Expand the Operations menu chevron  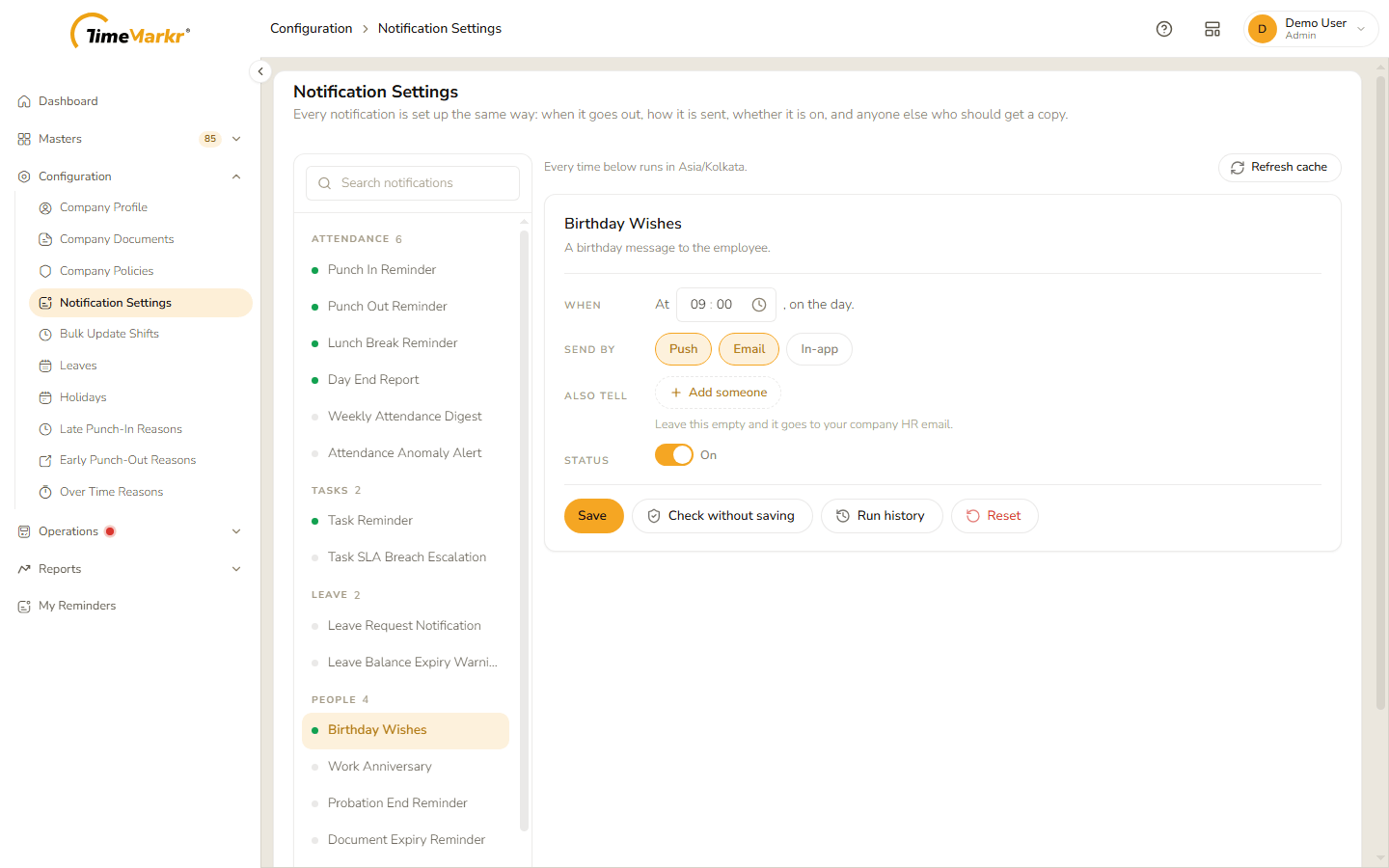(236, 531)
